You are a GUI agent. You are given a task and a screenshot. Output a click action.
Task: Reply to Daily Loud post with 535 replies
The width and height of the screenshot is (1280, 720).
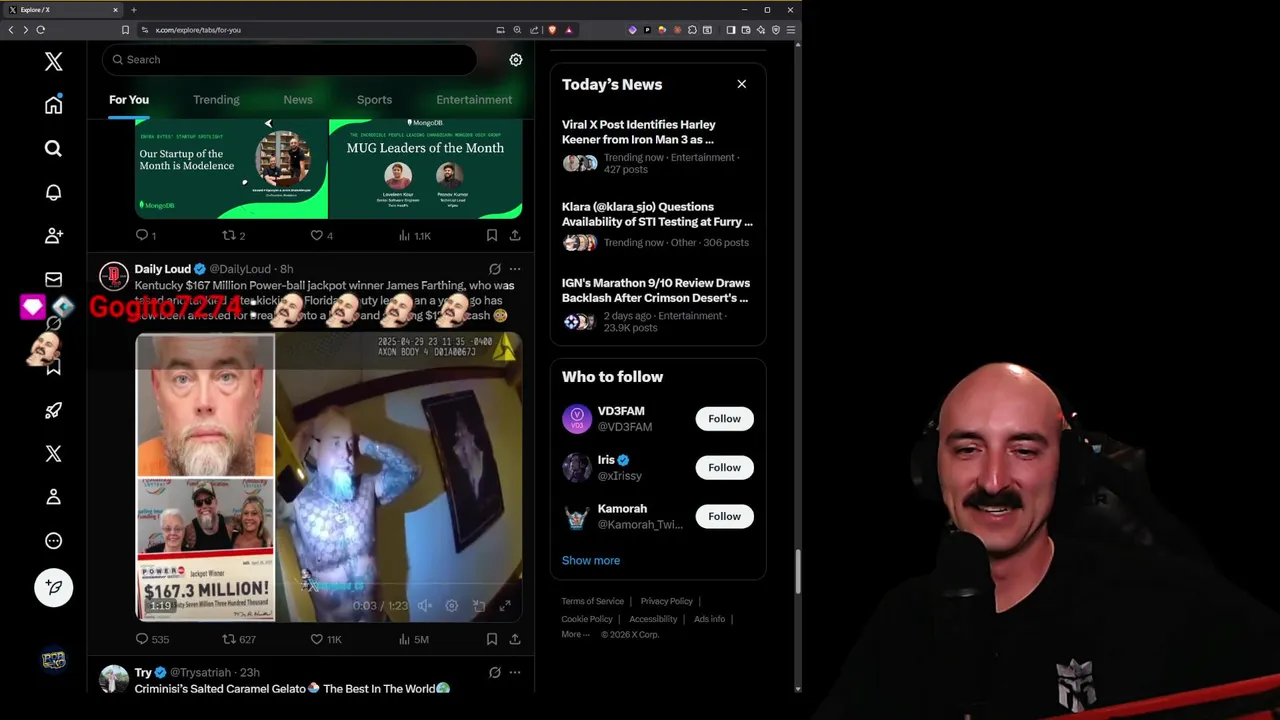coord(153,639)
